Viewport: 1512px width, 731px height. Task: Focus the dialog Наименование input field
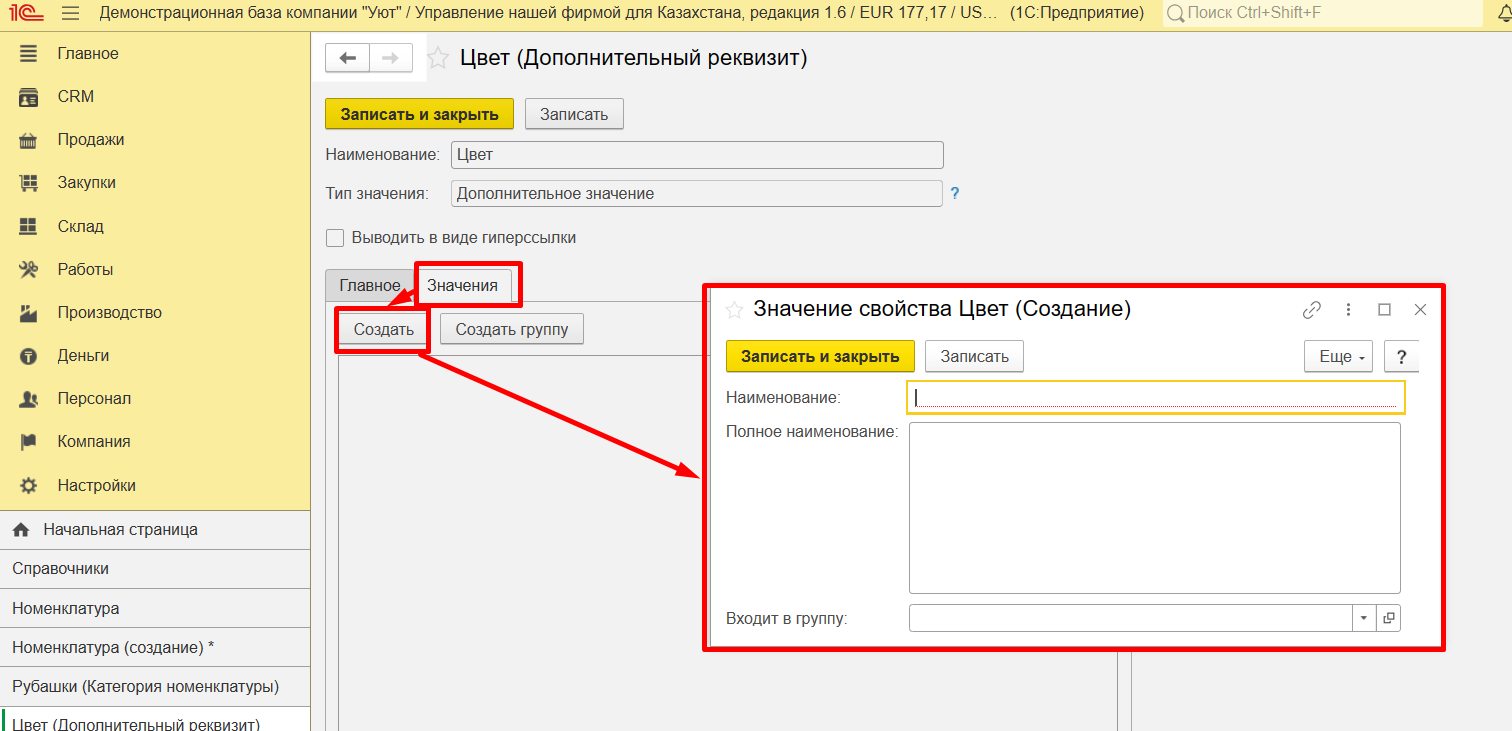tap(1155, 397)
